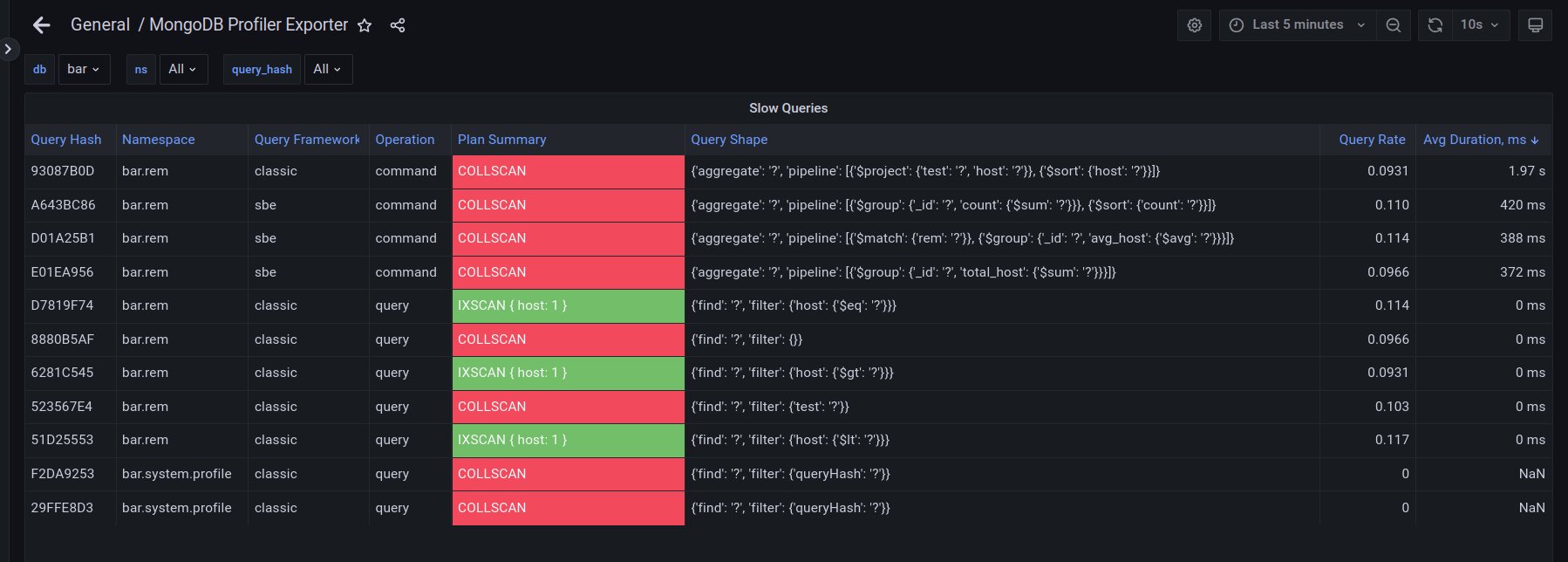Click the General folder breadcrumb
This screenshot has height=562, width=1568.
tap(100, 25)
